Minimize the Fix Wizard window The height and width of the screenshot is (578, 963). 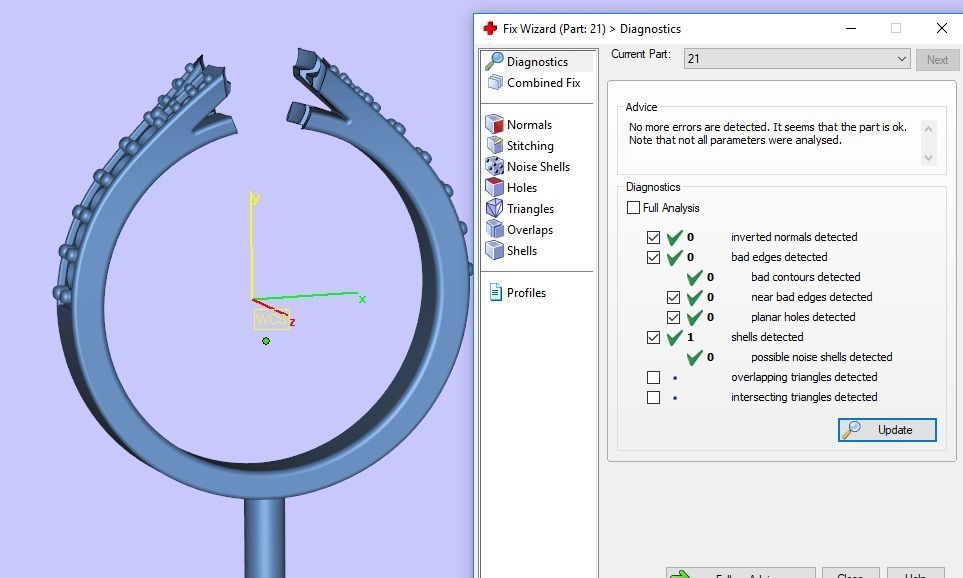pyautogui.click(x=851, y=28)
